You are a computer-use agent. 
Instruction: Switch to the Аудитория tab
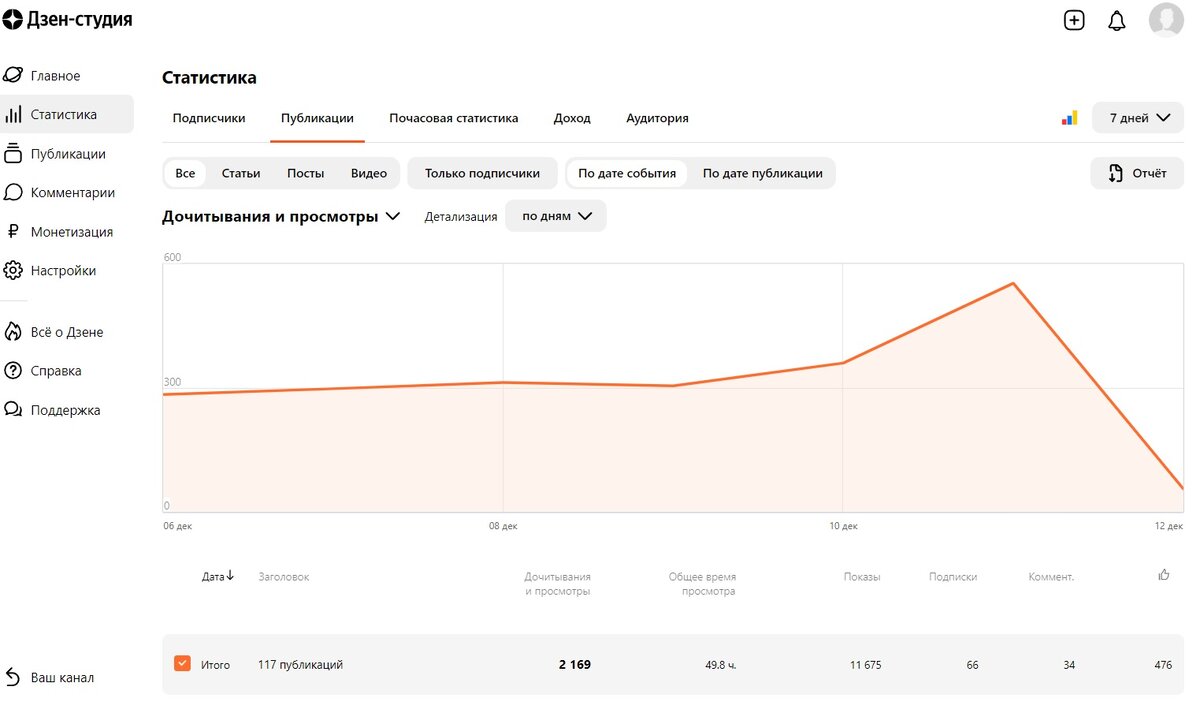pyautogui.click(x=657, y=118)
